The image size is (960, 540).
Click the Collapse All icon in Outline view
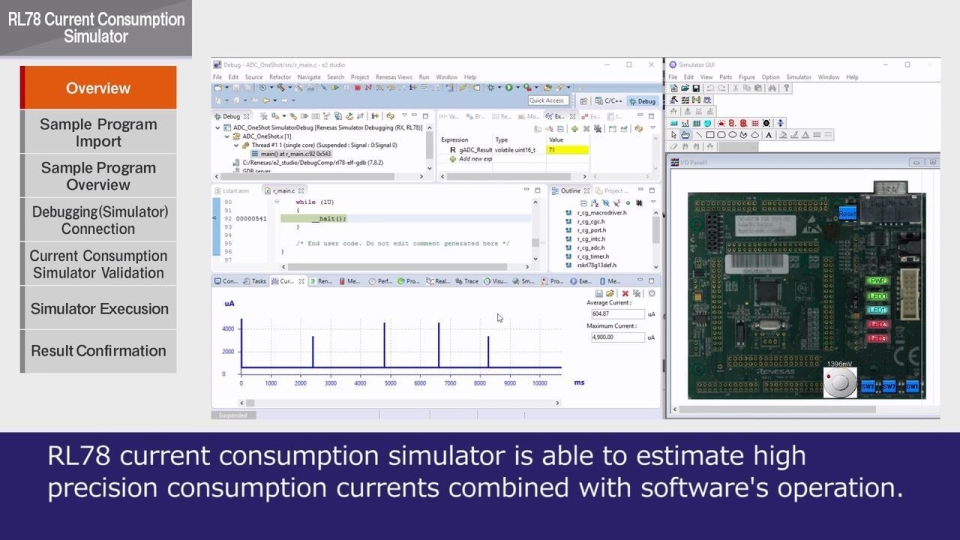[x=584, y=203]
